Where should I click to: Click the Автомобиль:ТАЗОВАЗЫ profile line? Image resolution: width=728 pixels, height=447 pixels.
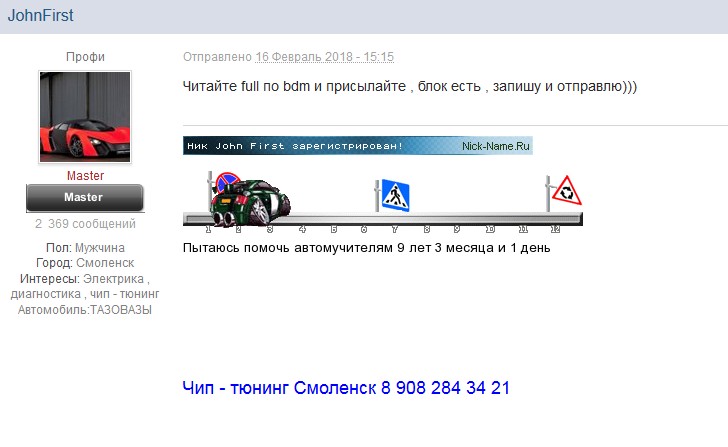[x=85, y=310]
